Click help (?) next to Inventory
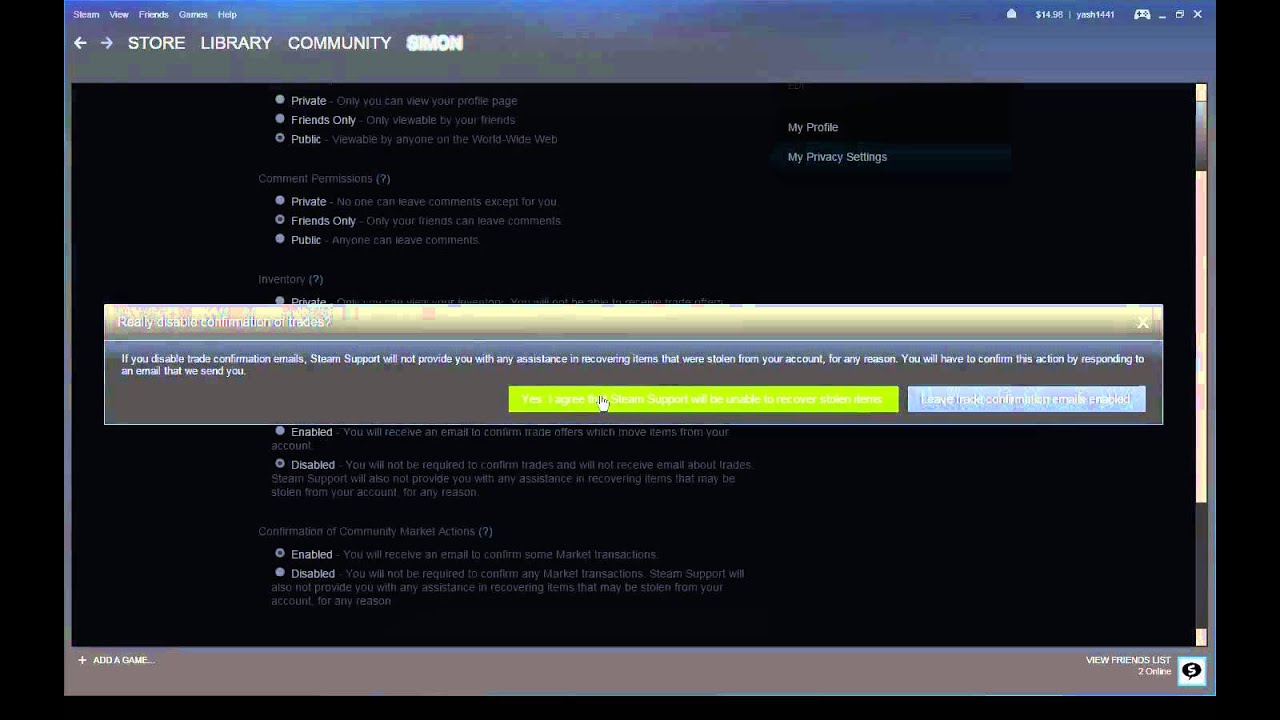This screenshot has width=1280, height=720. point(316,279)
